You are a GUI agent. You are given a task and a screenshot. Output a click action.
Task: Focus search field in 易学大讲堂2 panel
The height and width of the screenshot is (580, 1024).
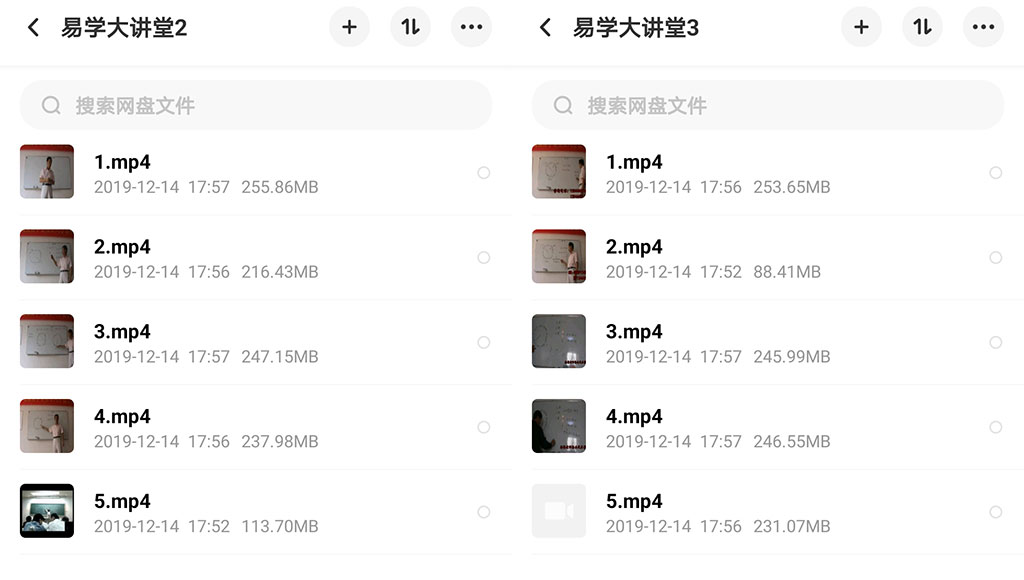[x=256, y=105]
